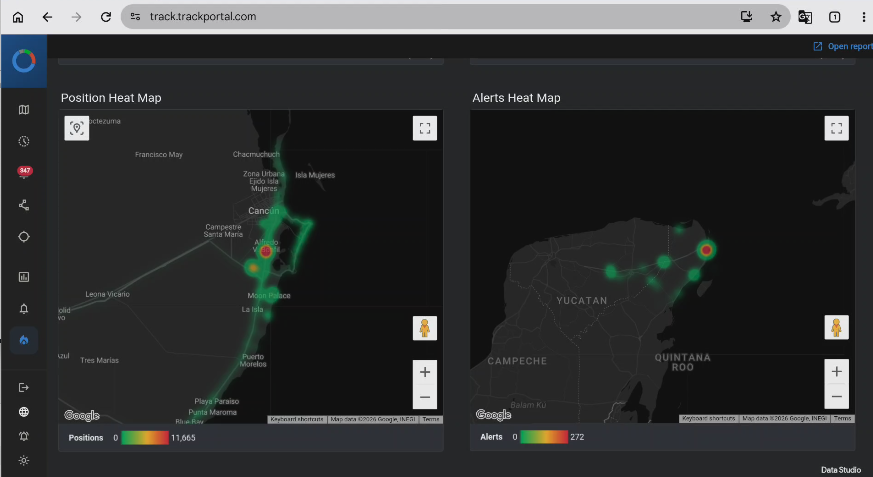Open the report via Open report link
The height and width of the screenshot is (477, 873).
click(843, 46)
